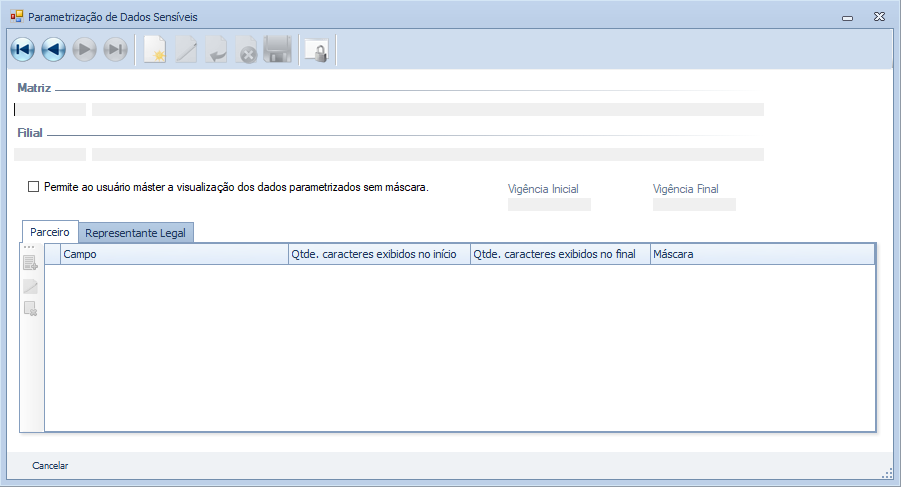Sort by the Campo column header
The height and width of the screenshot is (488, 901).
tap(175, 254)
